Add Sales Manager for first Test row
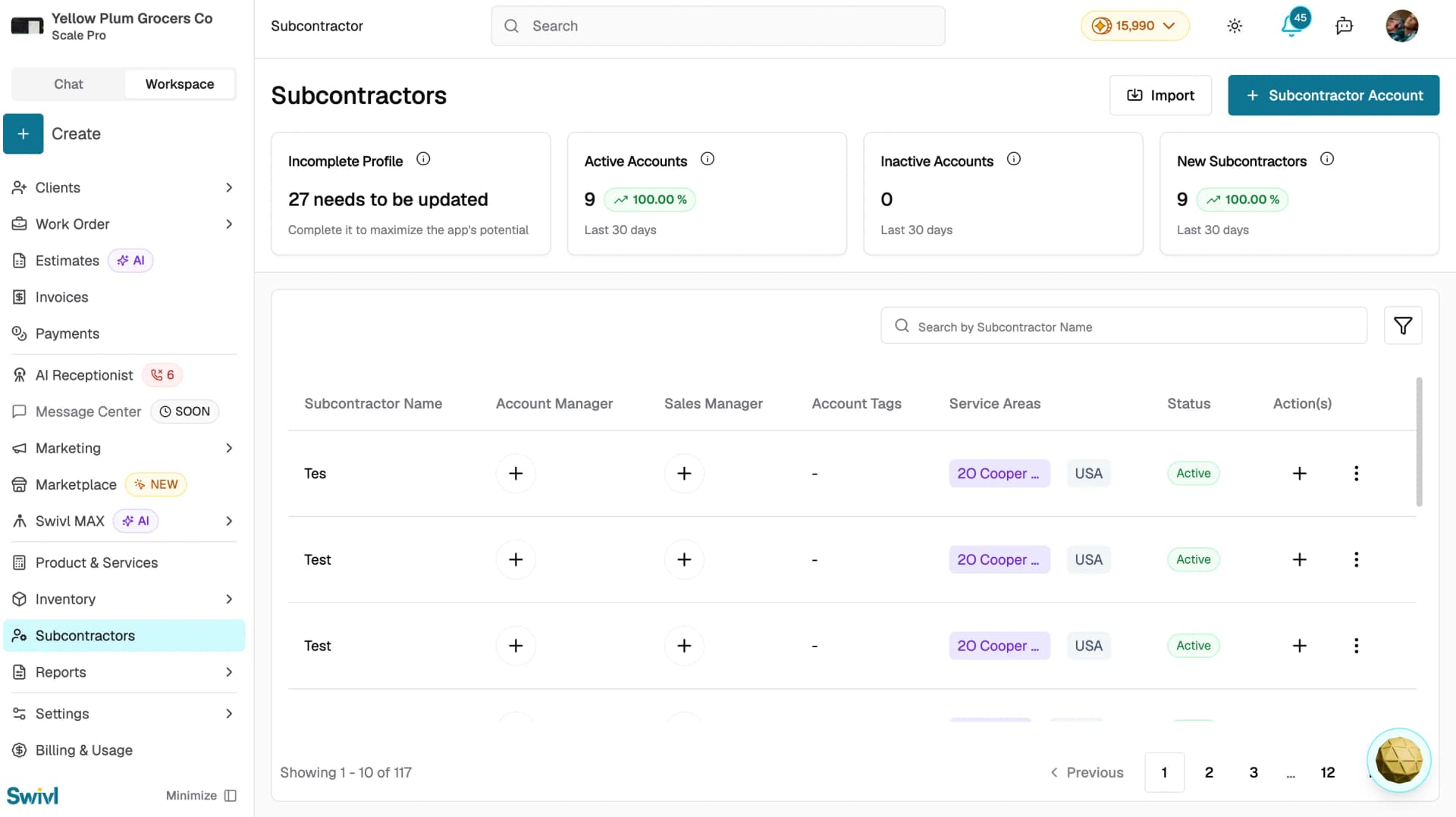 click(x=684, y=560)
